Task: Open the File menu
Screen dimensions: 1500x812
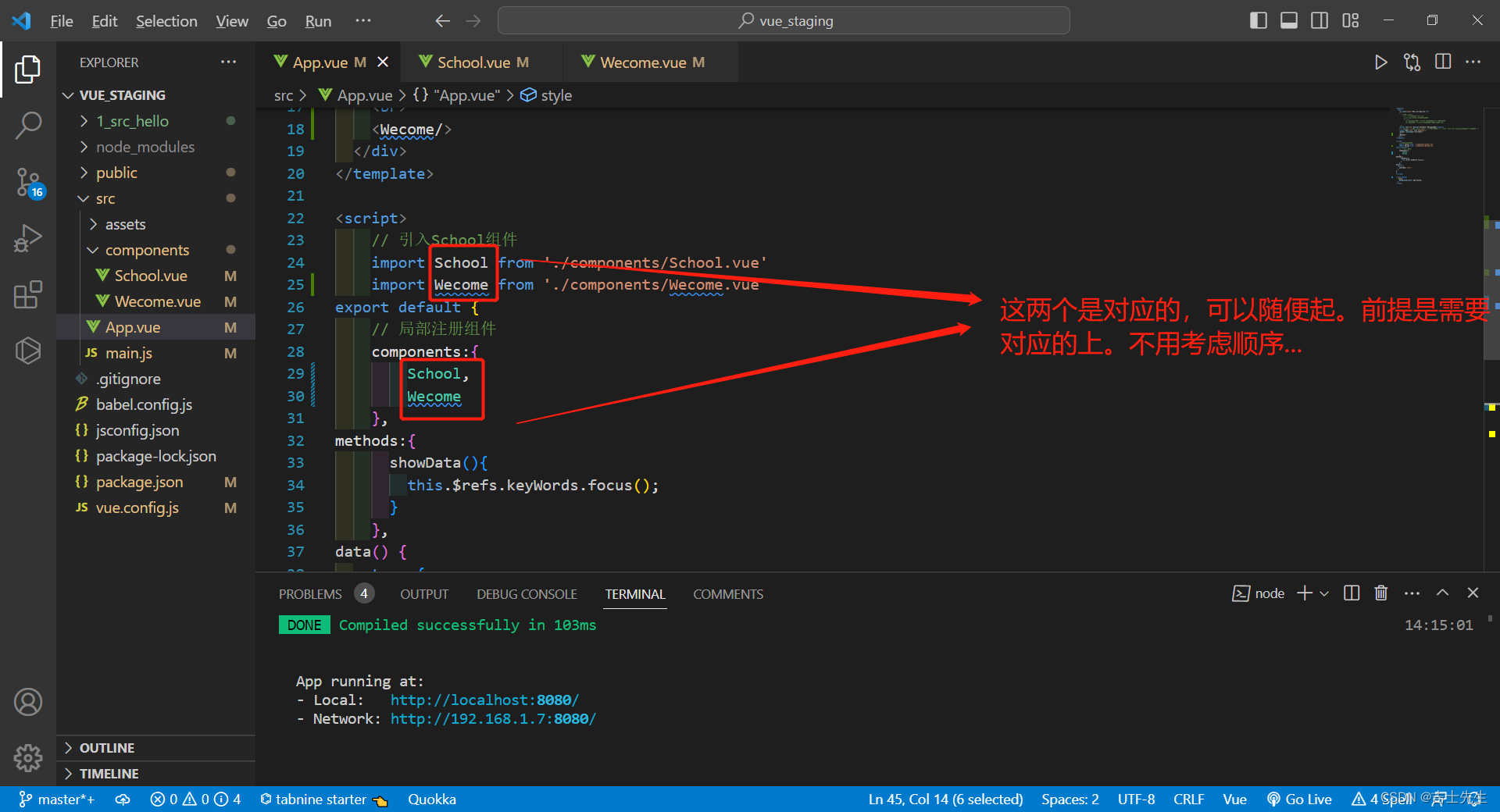Action: (61, 21)
